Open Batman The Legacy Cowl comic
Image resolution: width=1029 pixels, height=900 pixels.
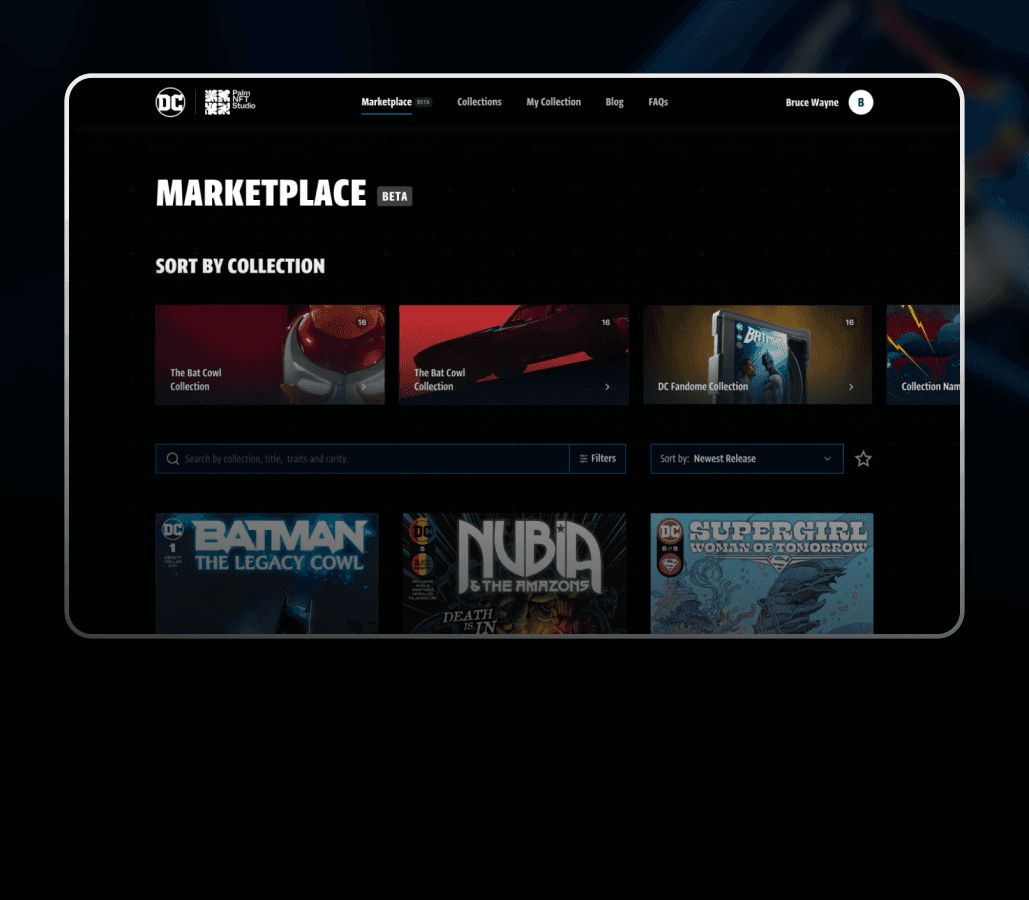(267, 573)
